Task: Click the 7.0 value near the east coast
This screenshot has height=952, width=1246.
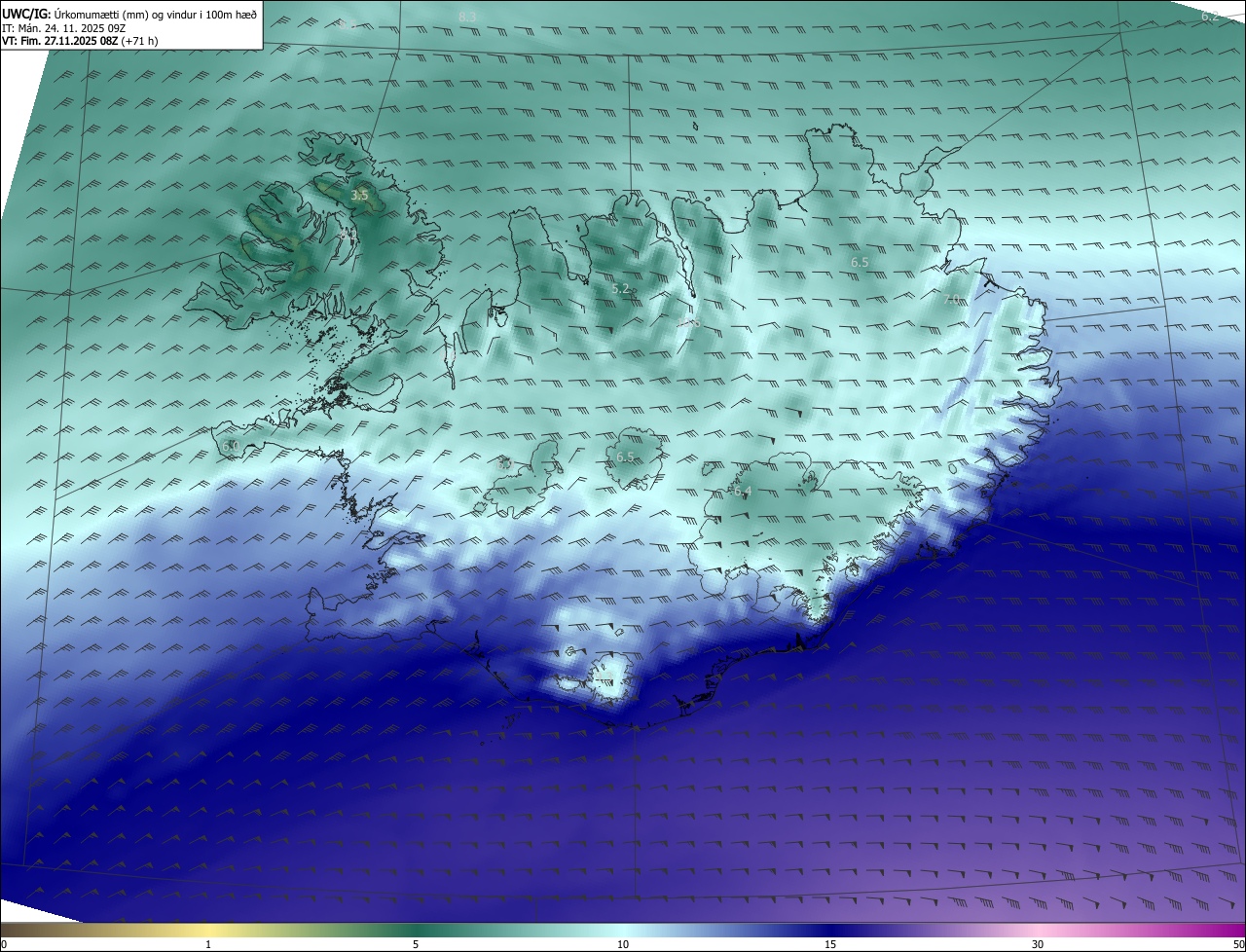Action: click(x=952, y=300)
